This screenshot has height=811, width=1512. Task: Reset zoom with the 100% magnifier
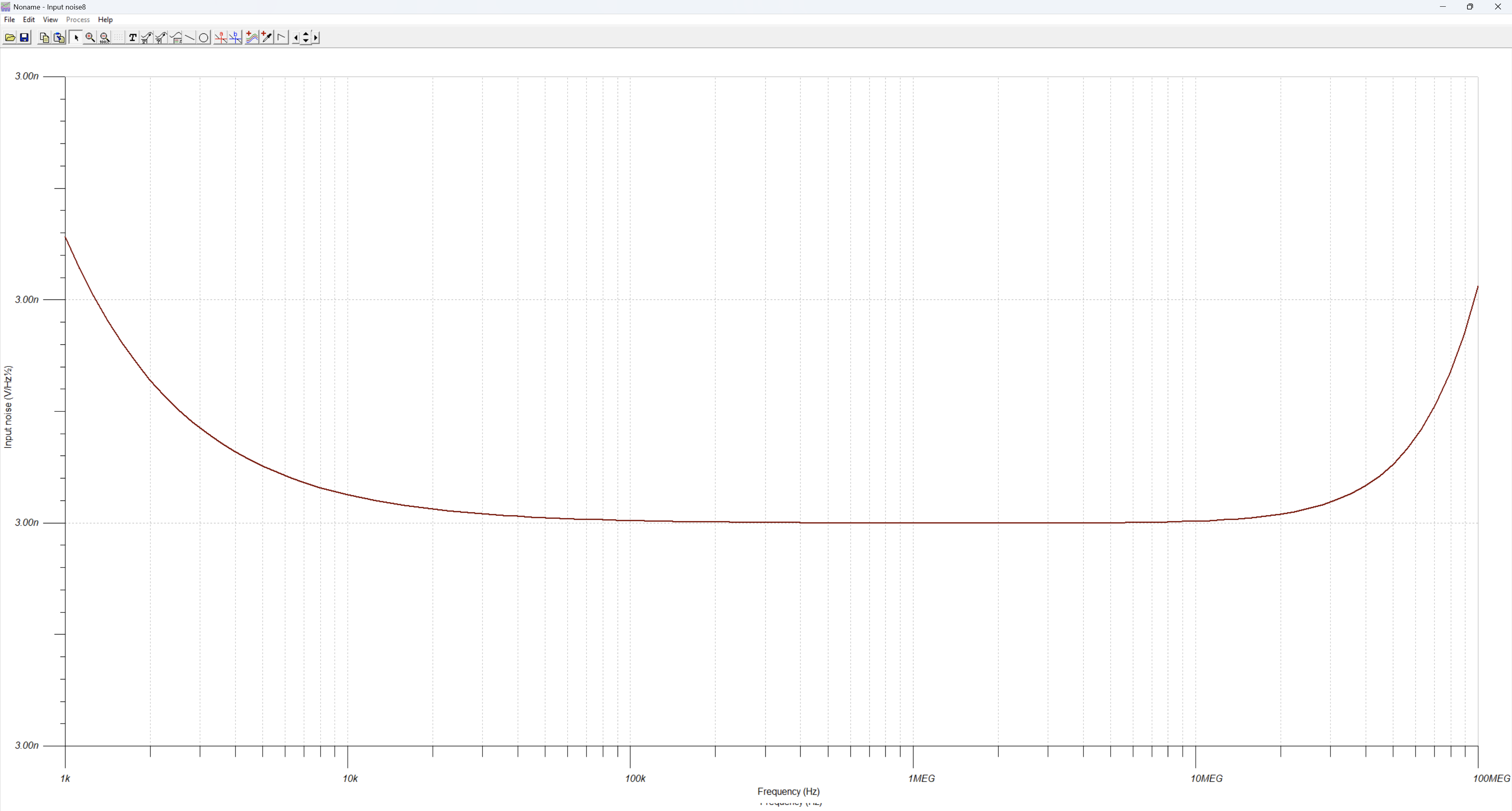point(104,37)
